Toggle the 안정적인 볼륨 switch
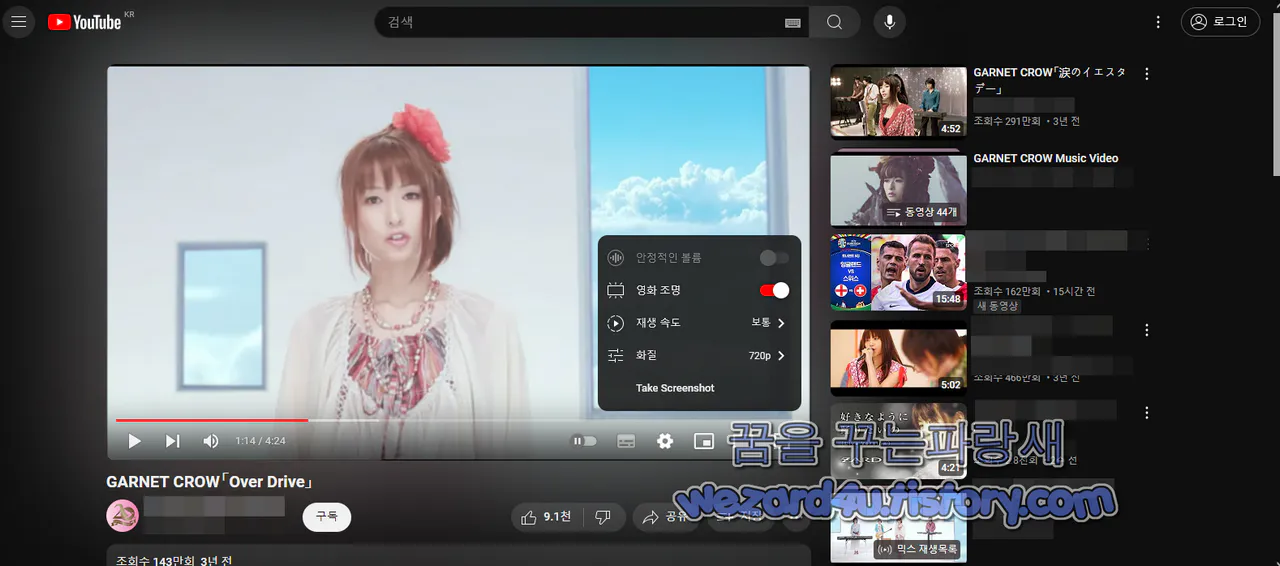Viewport: 1280px width, 566px height. [774, 258]
